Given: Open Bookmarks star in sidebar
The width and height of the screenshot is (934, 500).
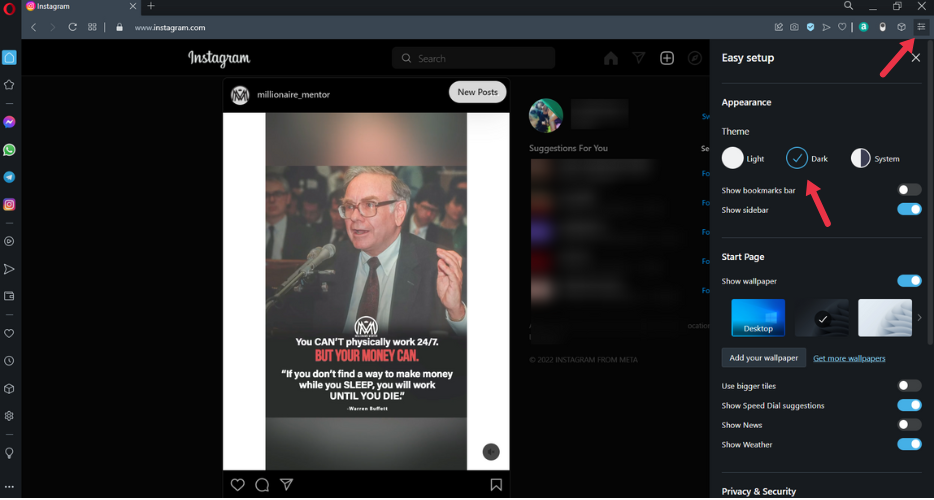Looking at the screenshot, I should coord(9,85).
